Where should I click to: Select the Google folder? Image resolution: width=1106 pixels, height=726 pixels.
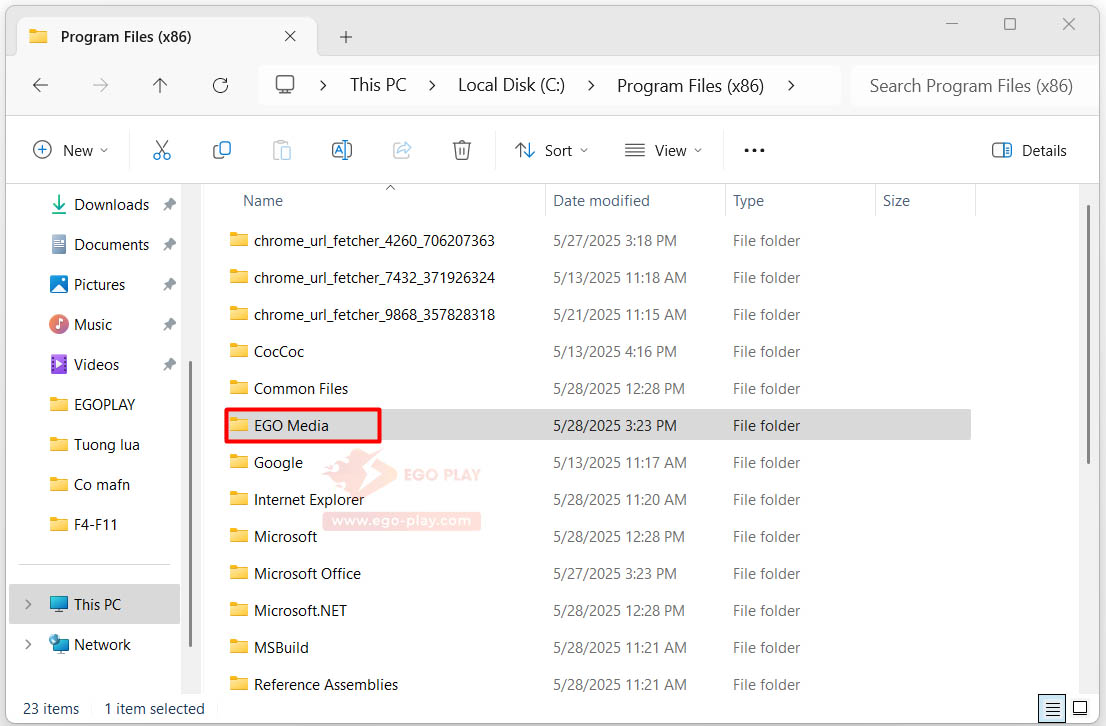(278, 463)
